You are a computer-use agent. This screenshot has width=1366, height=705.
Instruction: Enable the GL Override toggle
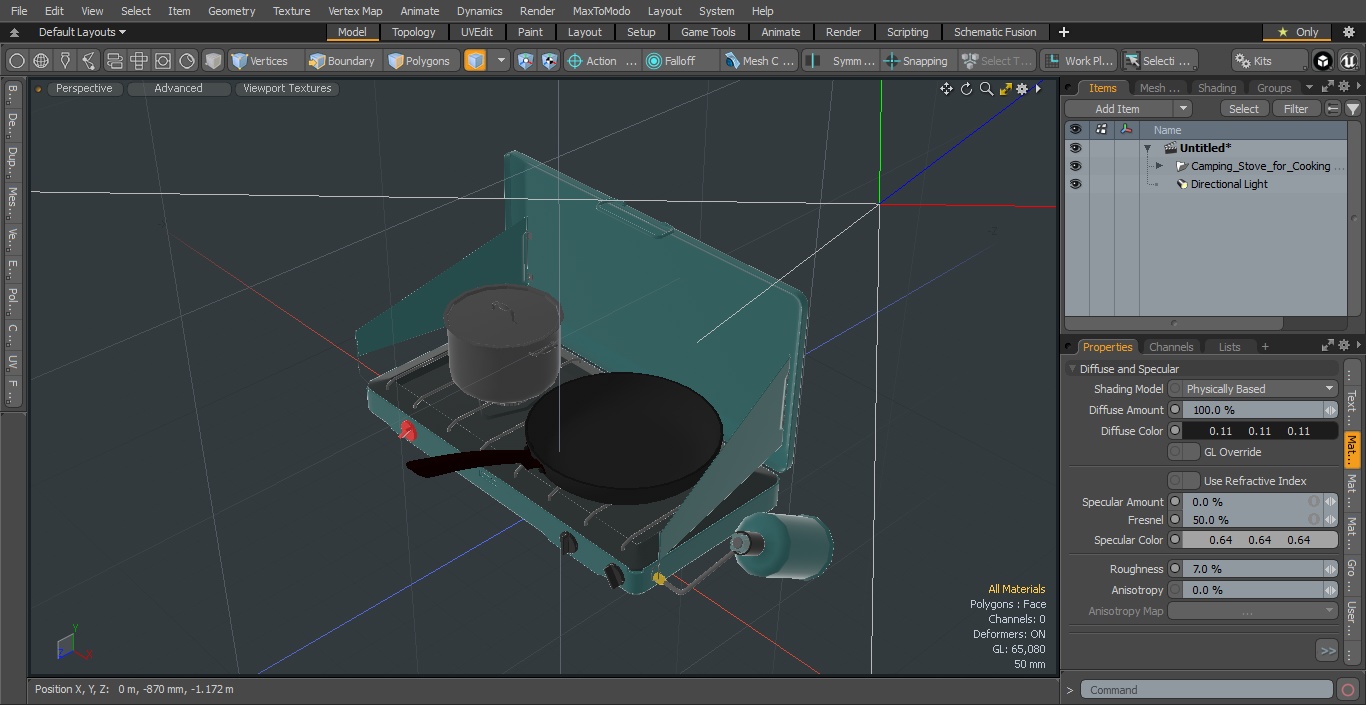1184,452
